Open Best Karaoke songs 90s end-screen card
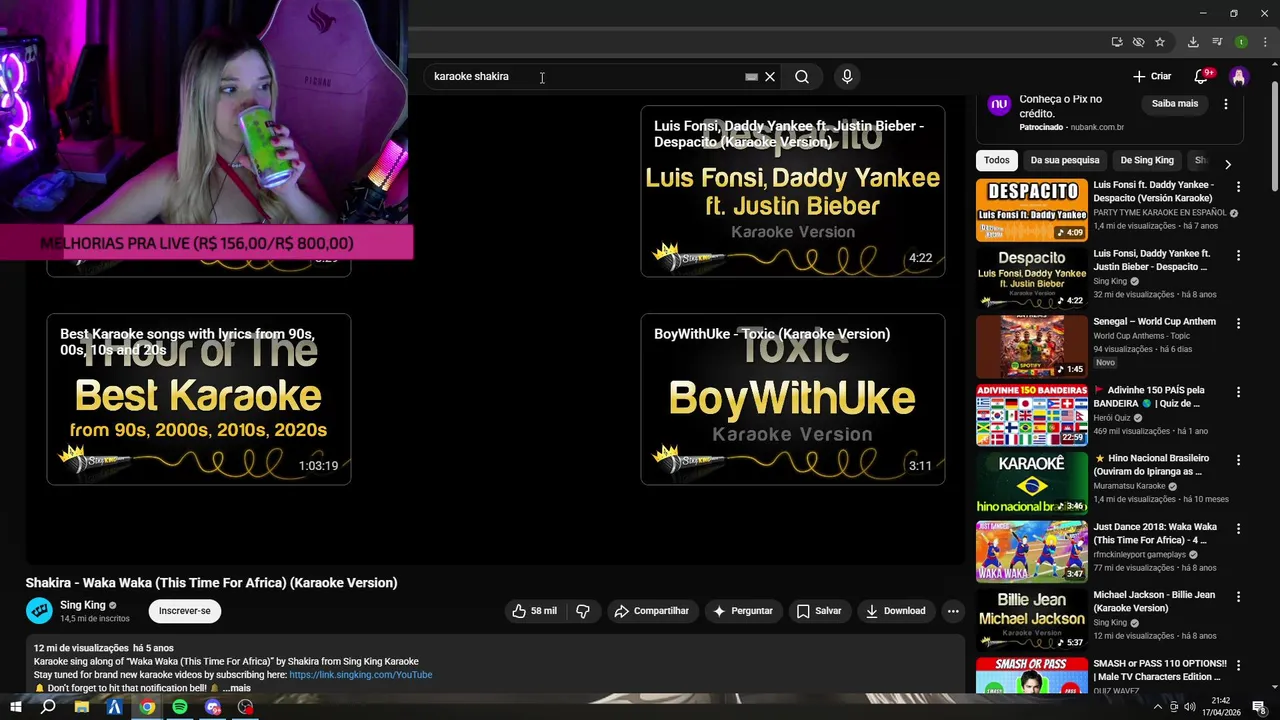This screenshot has width=1280, height=720. (x=198, y=399)
